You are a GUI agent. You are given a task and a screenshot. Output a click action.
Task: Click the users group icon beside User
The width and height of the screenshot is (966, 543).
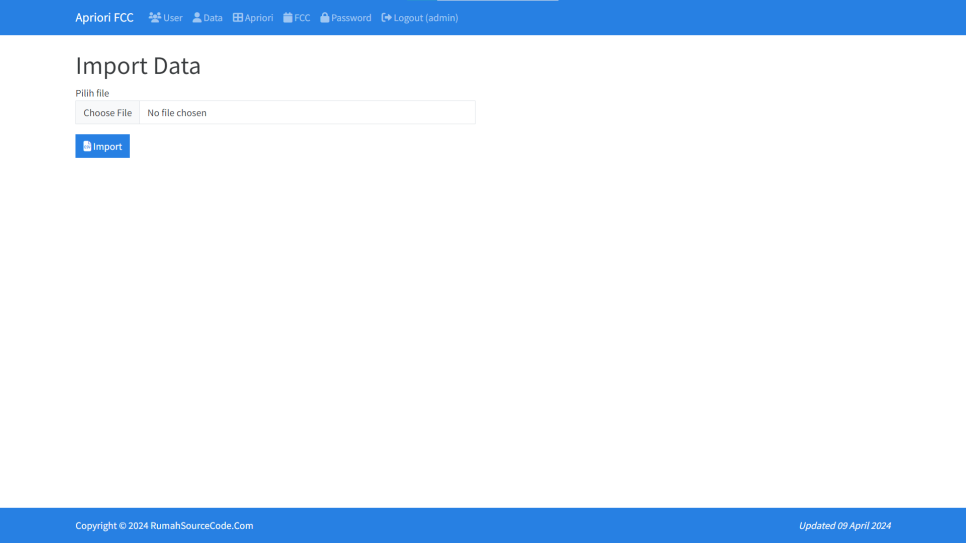pyautogui.click(x=155, y=18)
